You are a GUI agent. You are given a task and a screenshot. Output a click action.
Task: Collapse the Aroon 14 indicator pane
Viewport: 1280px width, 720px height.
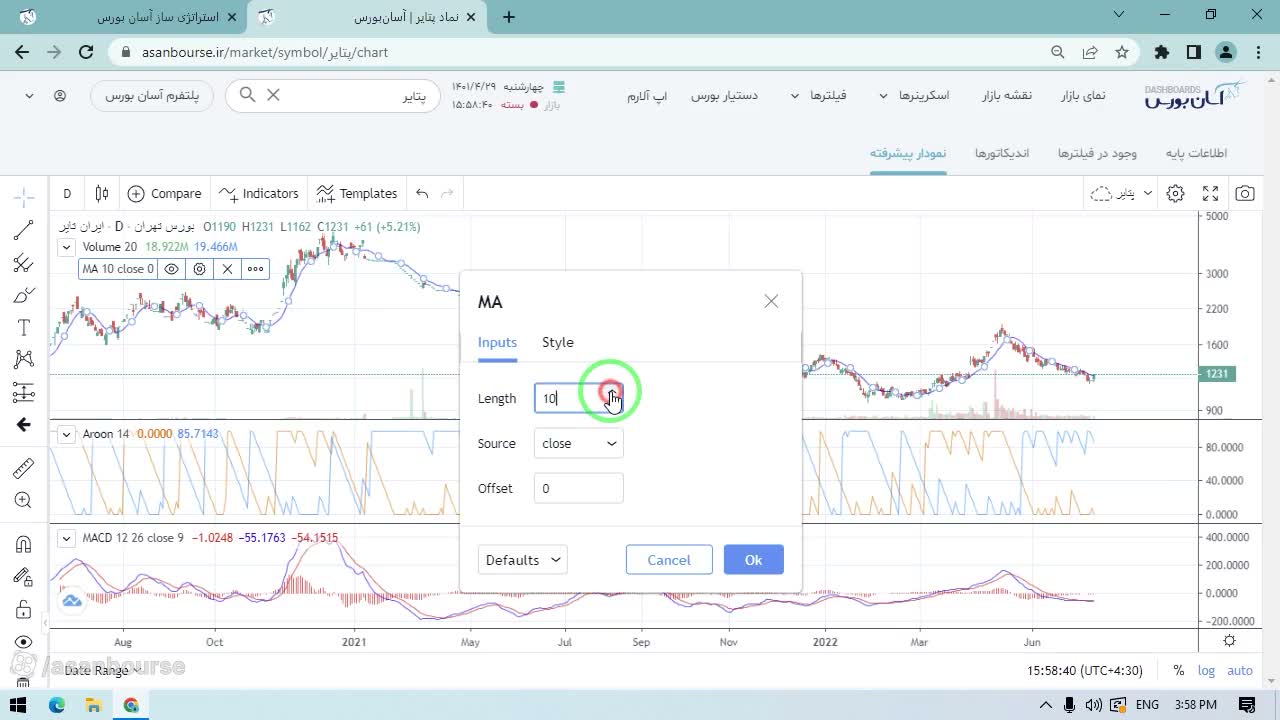click(66, 434)
